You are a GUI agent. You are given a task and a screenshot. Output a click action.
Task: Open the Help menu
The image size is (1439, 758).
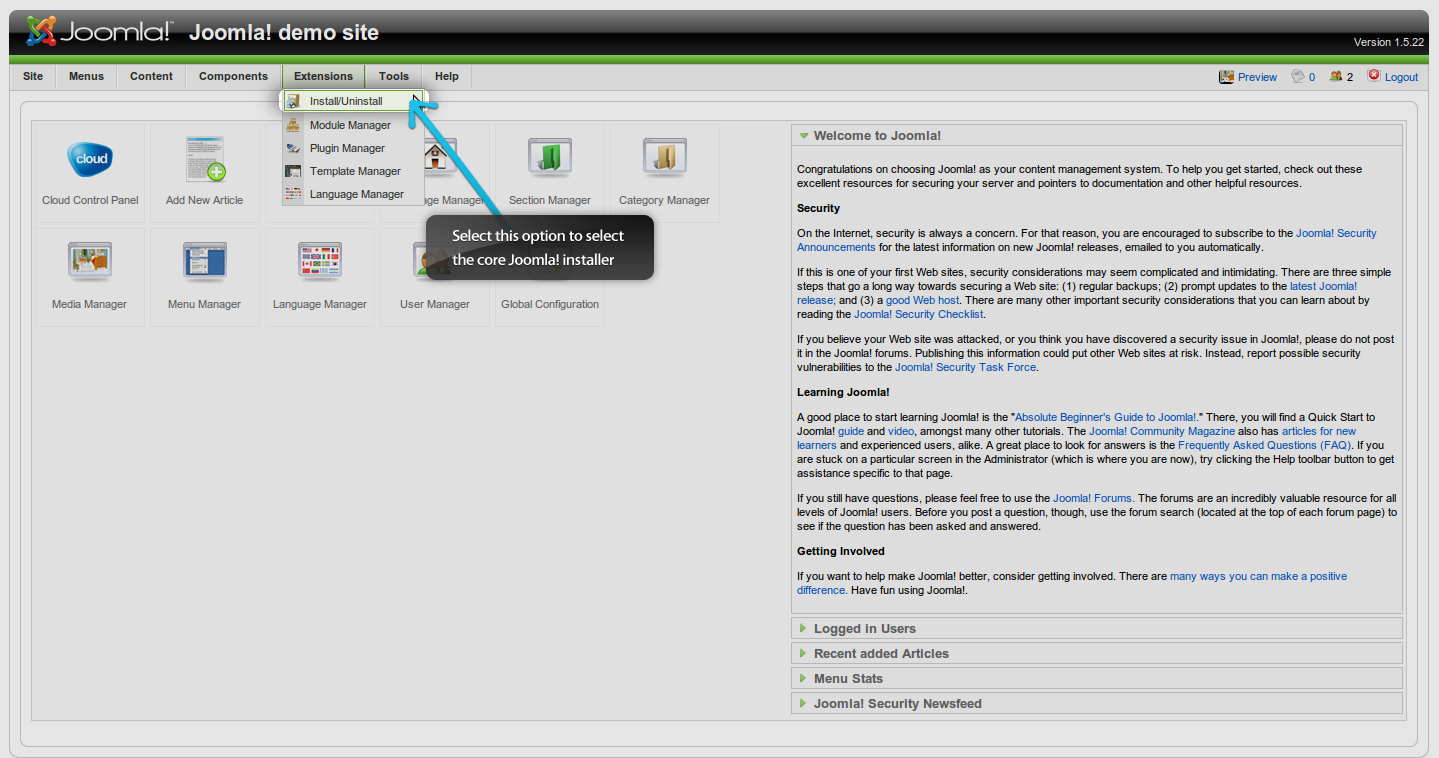pyautogui.click(x=447, y=76)
